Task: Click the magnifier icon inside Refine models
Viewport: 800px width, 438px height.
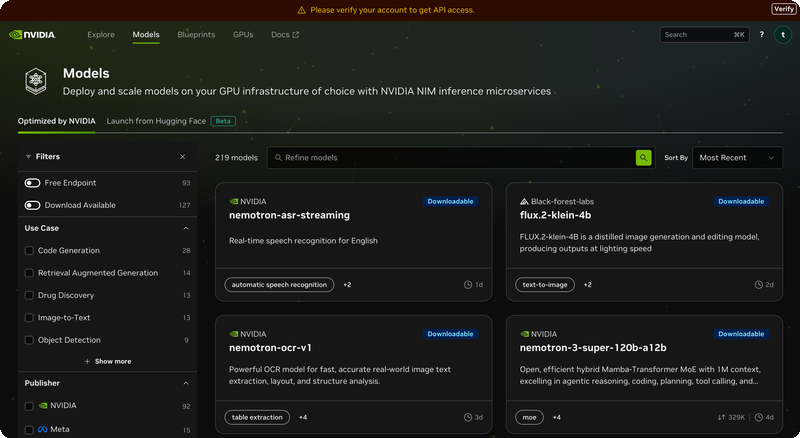Action: (x=279, y=158)
